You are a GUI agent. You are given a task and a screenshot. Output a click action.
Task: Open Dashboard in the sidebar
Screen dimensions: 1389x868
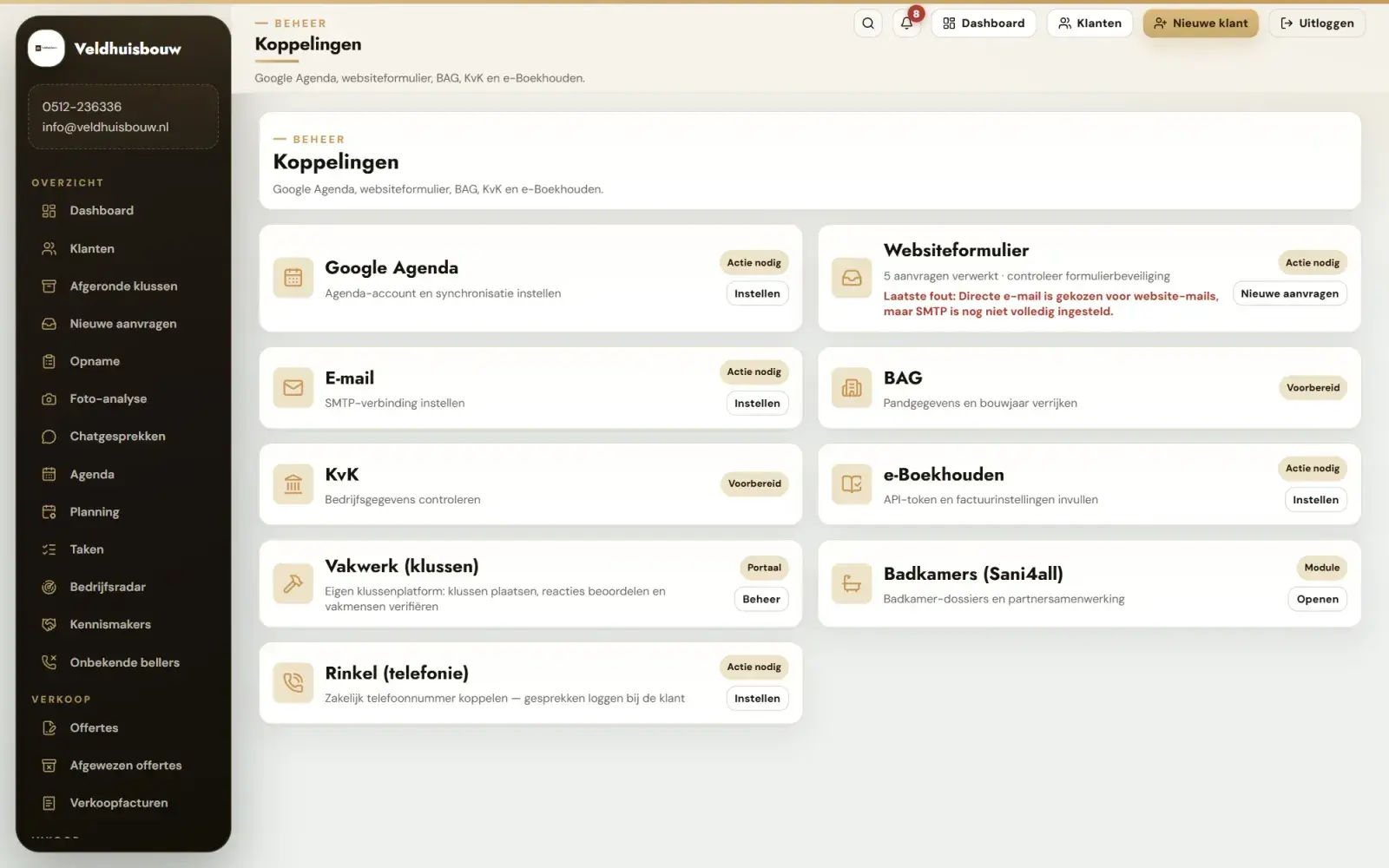tap(123, 211)
